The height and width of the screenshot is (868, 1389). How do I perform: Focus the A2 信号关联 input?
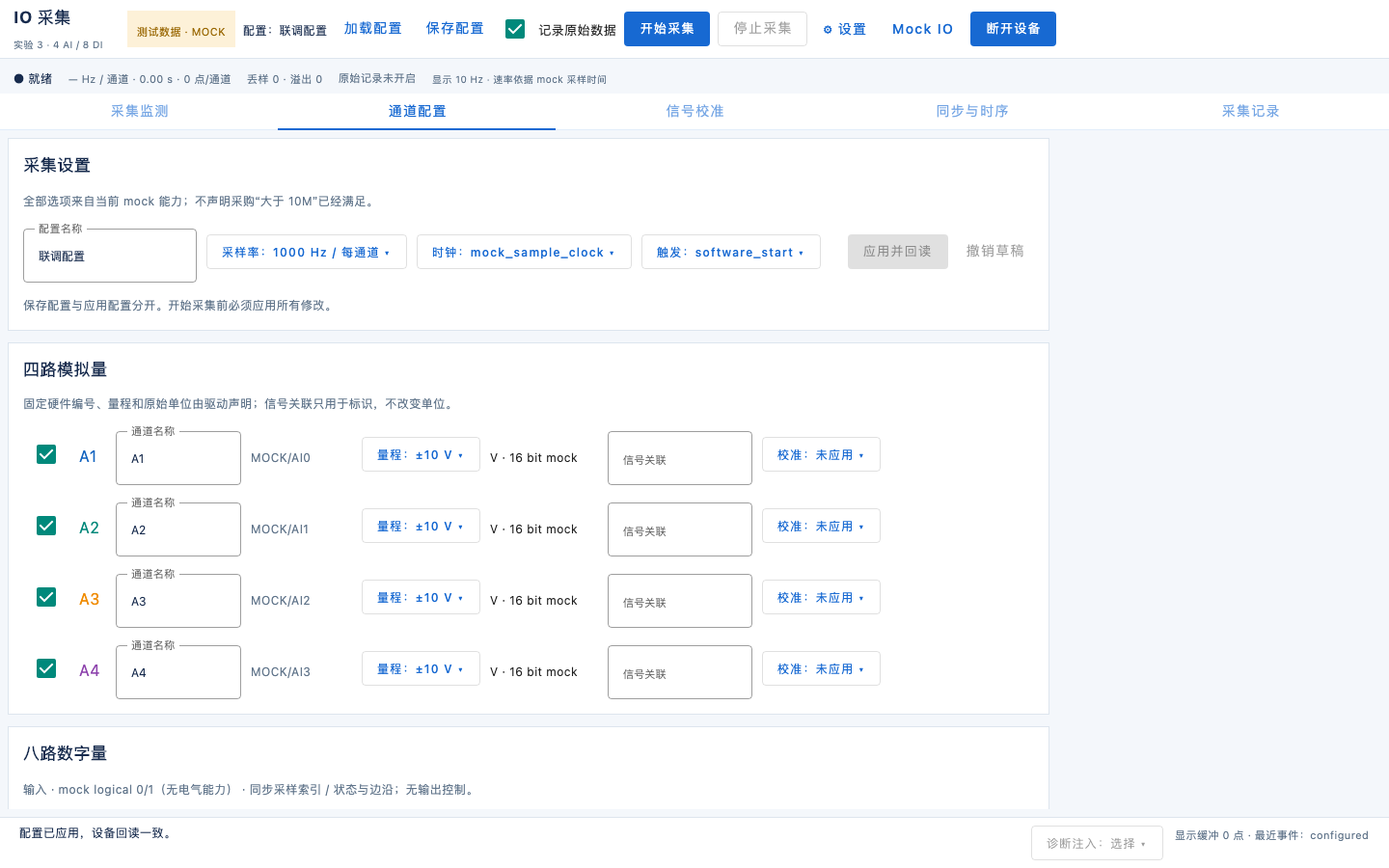(x=680, y=529)
